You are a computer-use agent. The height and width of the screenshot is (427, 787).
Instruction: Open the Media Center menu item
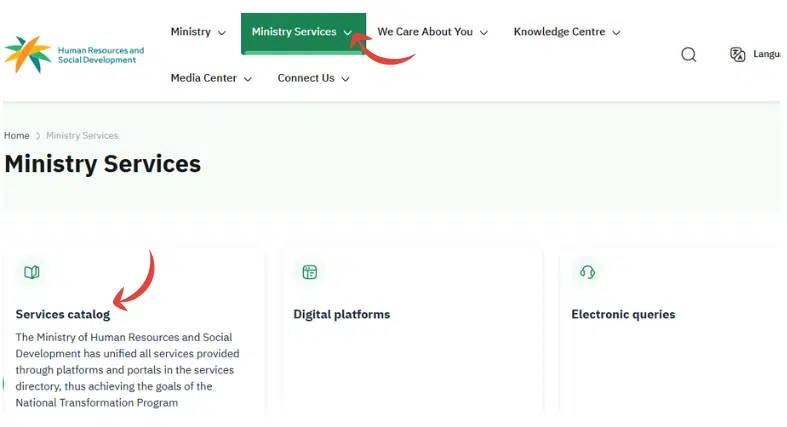[x=202, y=78]
